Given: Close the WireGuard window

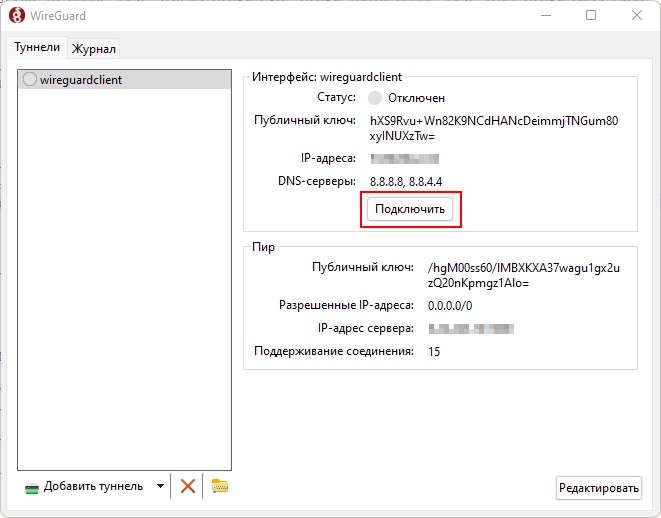Looking at the screenshot, I should tap(637, 16).
